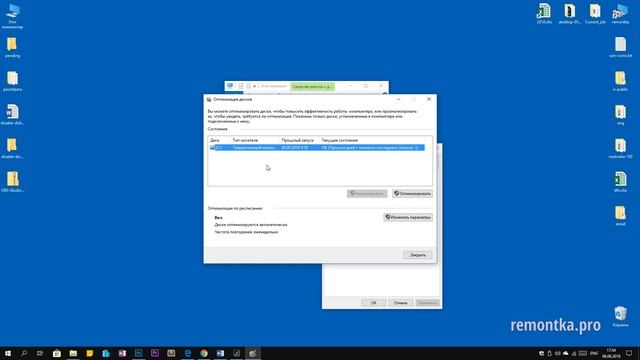Select the email folder on the desktop
The image size is (640, 360).
(620, 216)
